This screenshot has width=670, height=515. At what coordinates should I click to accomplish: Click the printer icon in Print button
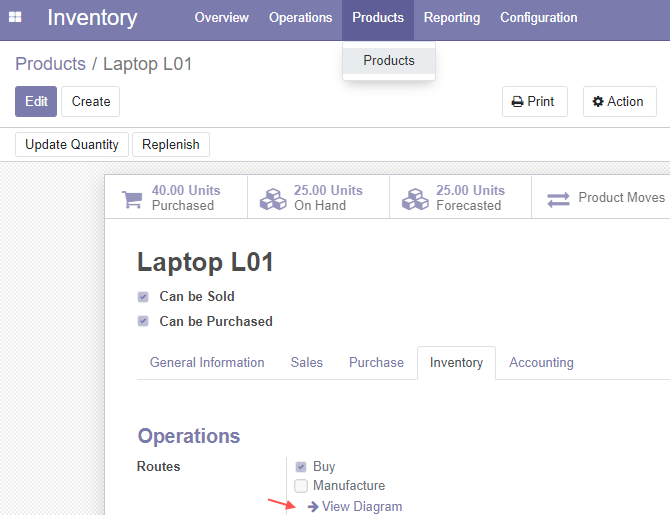click(x=517, y=102)
